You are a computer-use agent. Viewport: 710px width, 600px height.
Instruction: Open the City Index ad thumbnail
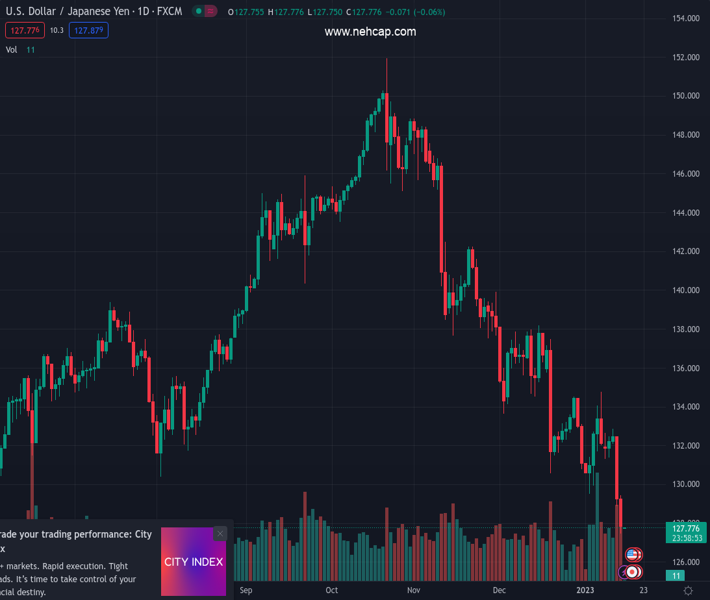(193, 562)
